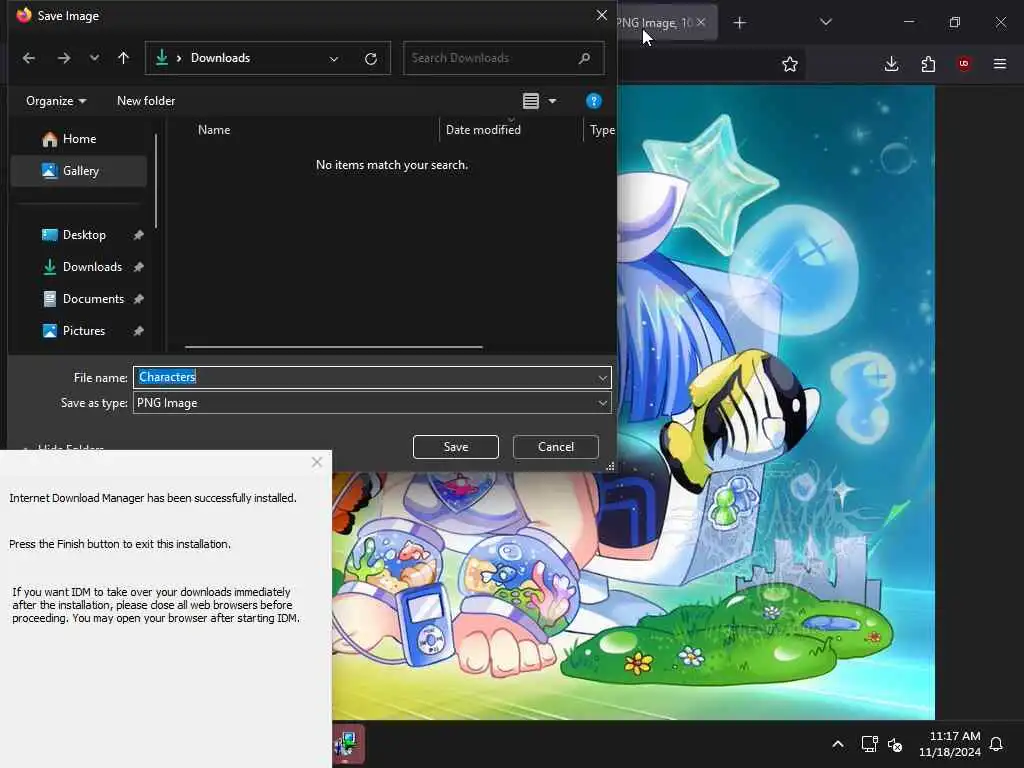Open the notifications bell icon
This screenshot has width=1024, height=768.
(997, 744)
